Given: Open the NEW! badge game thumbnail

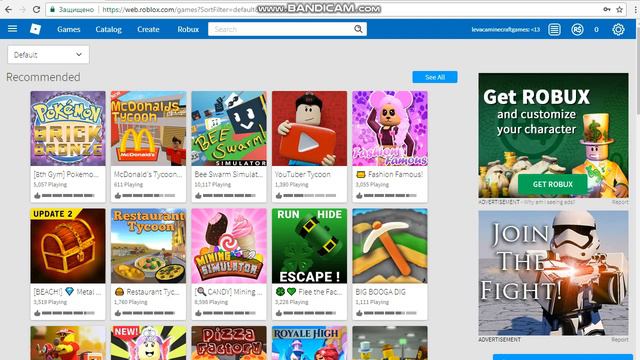Looking at the screenshot, I should 148,343.
